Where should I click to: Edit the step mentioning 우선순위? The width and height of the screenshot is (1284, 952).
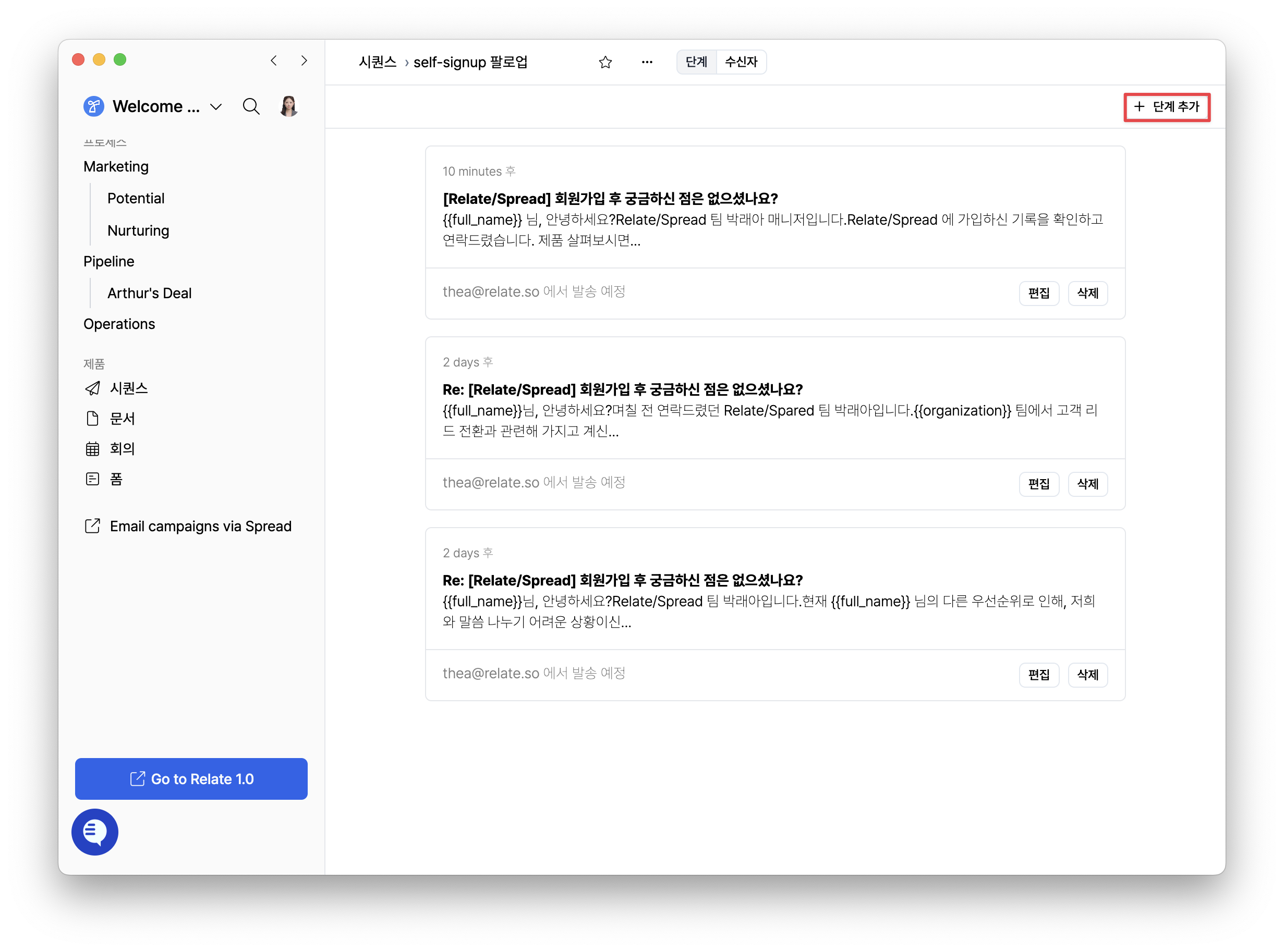pos(1039,675)
